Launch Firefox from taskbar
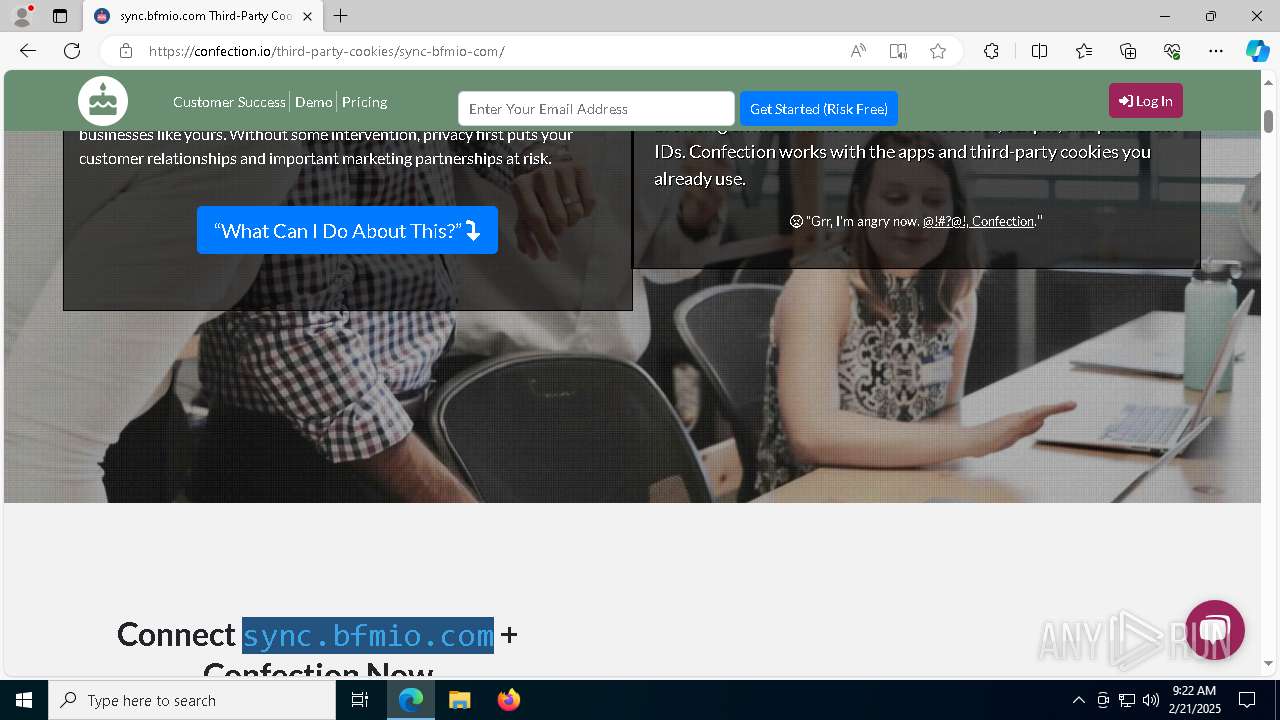 point(509,700)
